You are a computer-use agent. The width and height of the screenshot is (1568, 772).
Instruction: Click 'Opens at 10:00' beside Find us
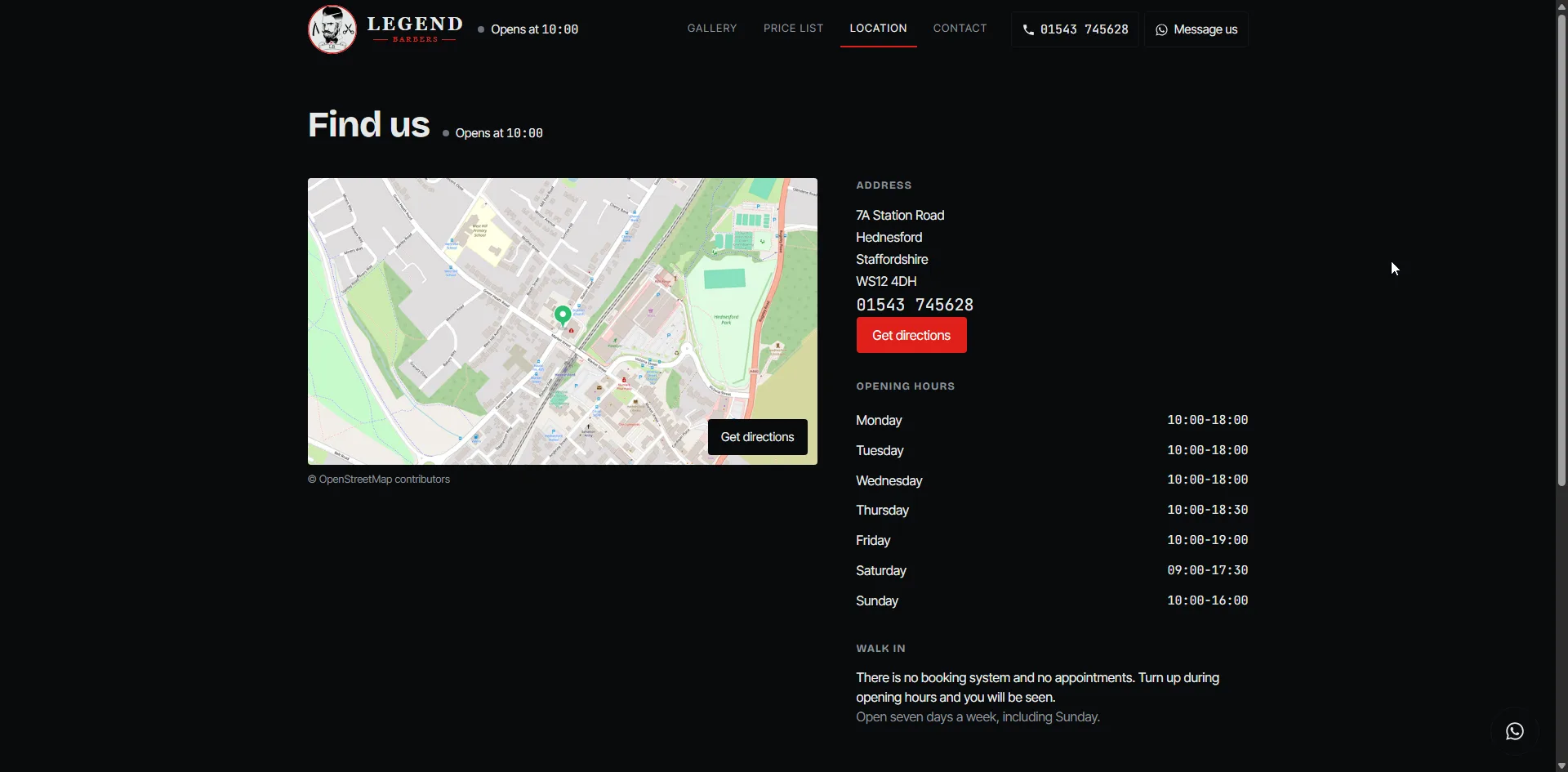tap(493, 133)
